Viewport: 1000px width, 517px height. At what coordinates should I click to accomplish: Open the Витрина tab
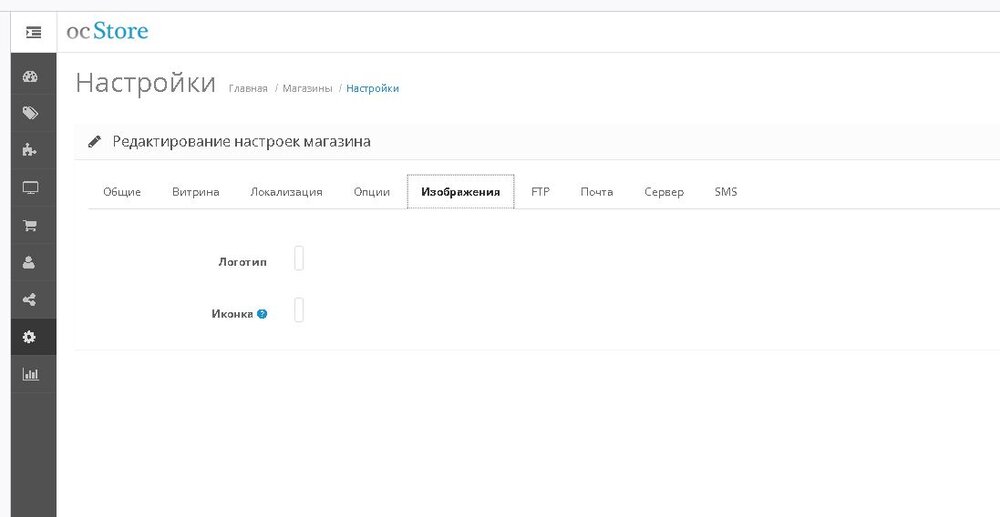[195, 192]
